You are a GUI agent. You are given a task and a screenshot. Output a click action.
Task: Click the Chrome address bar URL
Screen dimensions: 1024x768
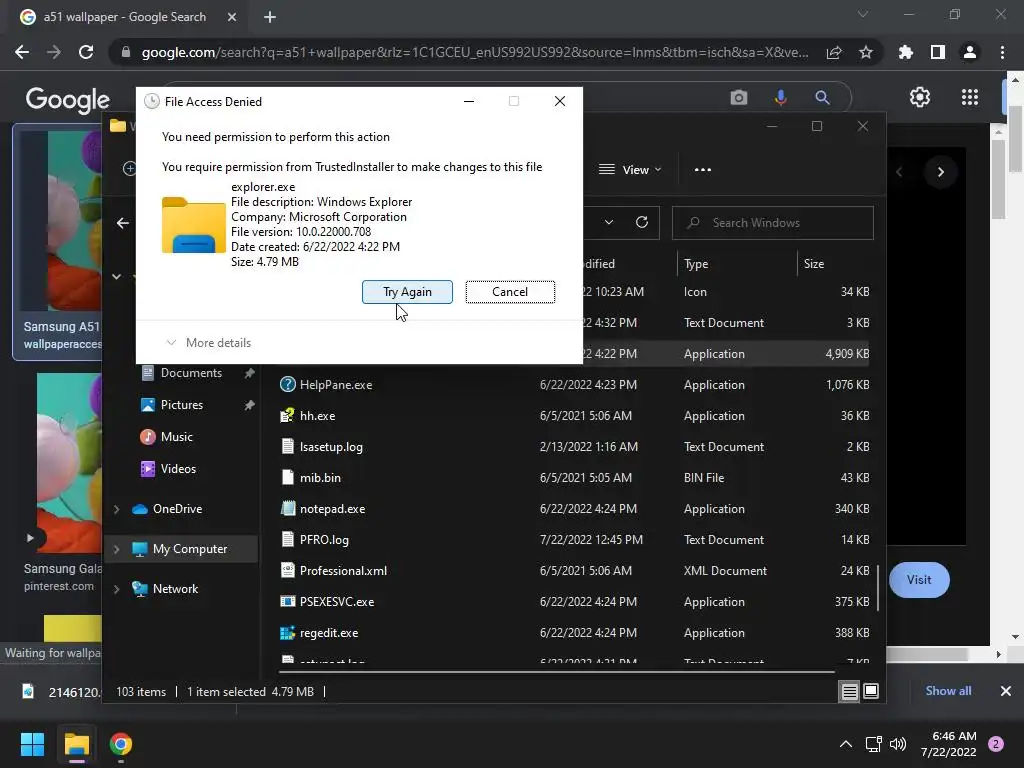[475, 52]
